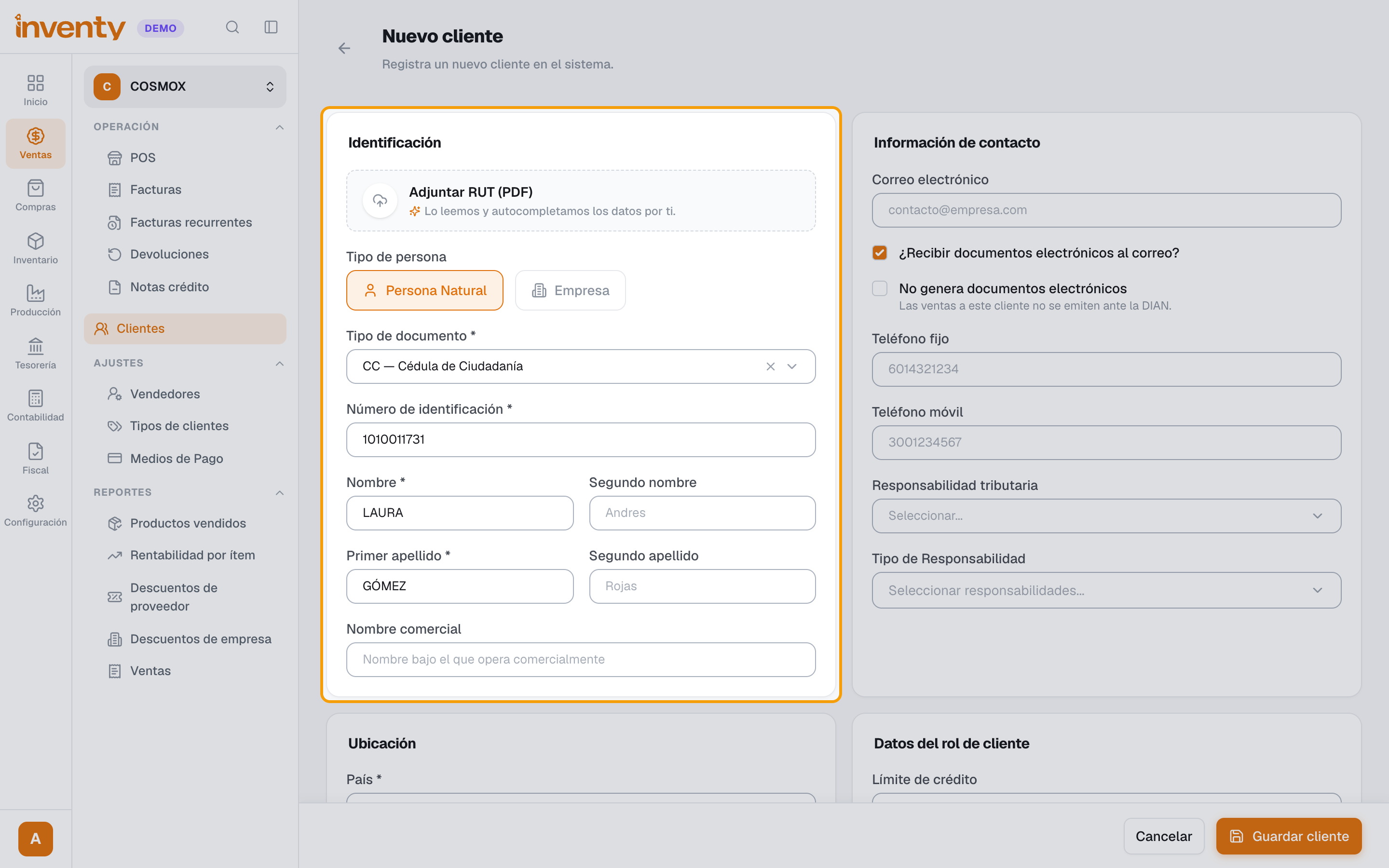1389x868 pixels.
Task: Open the Inventario module icon
Action: pyautogui.click(x=36, y=248)
